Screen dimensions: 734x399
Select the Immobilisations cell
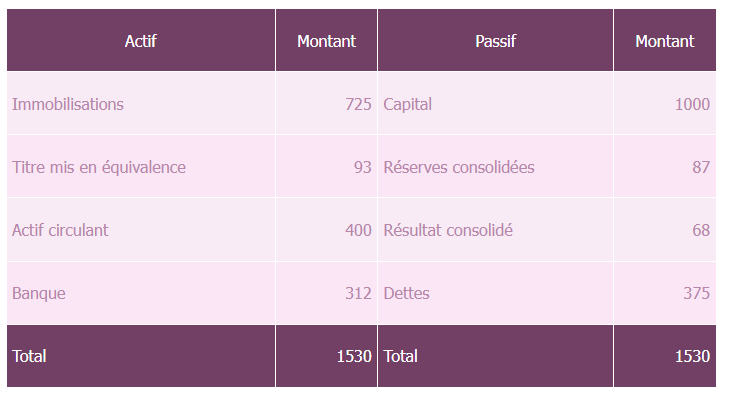(x=141, y=103)
